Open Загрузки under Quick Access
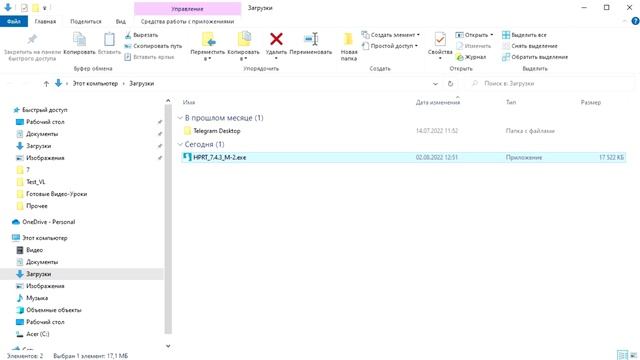Screen dimensions: 640x360 (38, 146)
